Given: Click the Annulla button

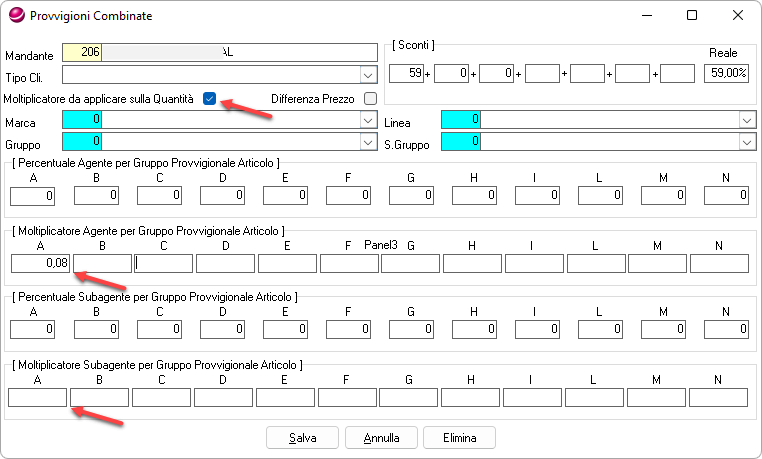Looking at the screenshot, I should click(381, 438).
